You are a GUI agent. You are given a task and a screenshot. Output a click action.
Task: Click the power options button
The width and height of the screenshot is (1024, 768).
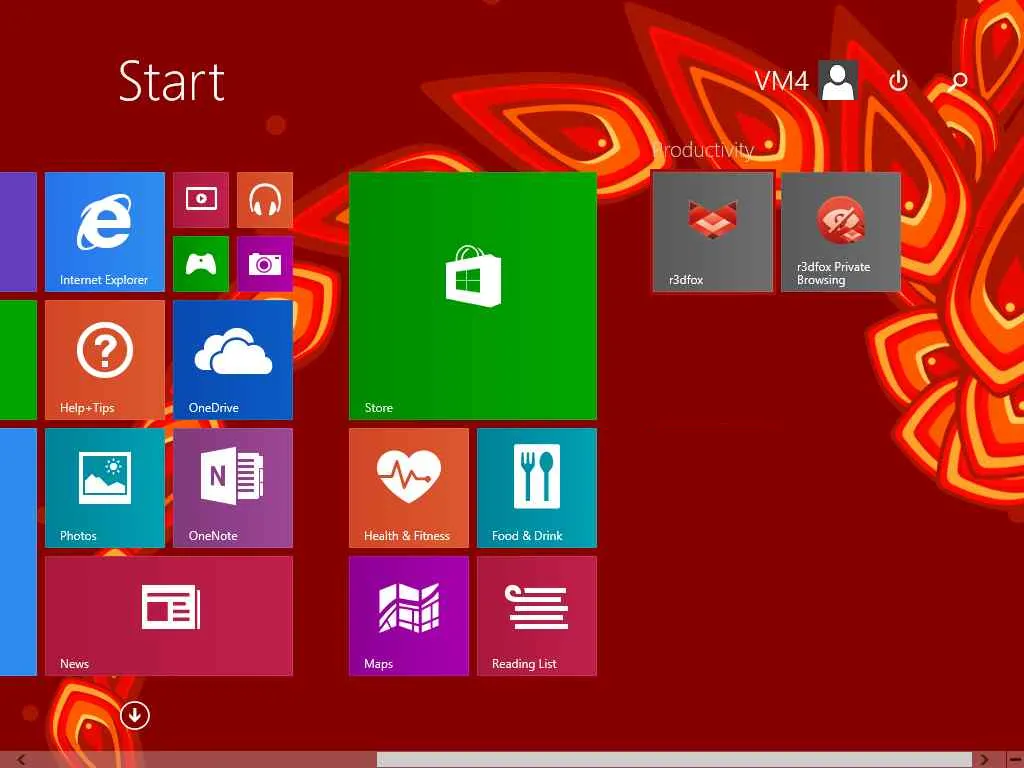coord(899,81)
